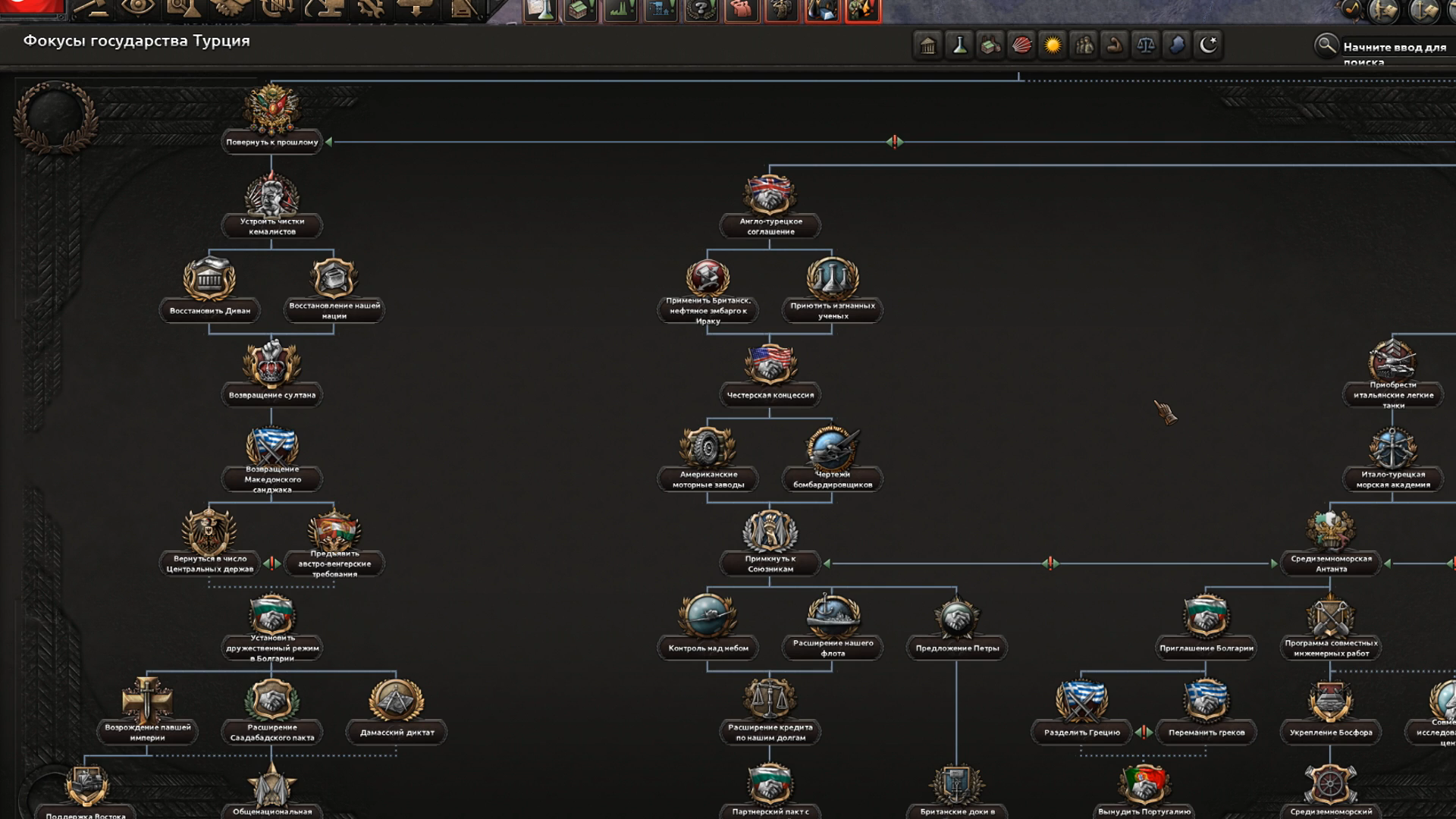Toggle the scales focus filter
Viewport: 1456px width, 819px height.
[x=1146, y=45]
